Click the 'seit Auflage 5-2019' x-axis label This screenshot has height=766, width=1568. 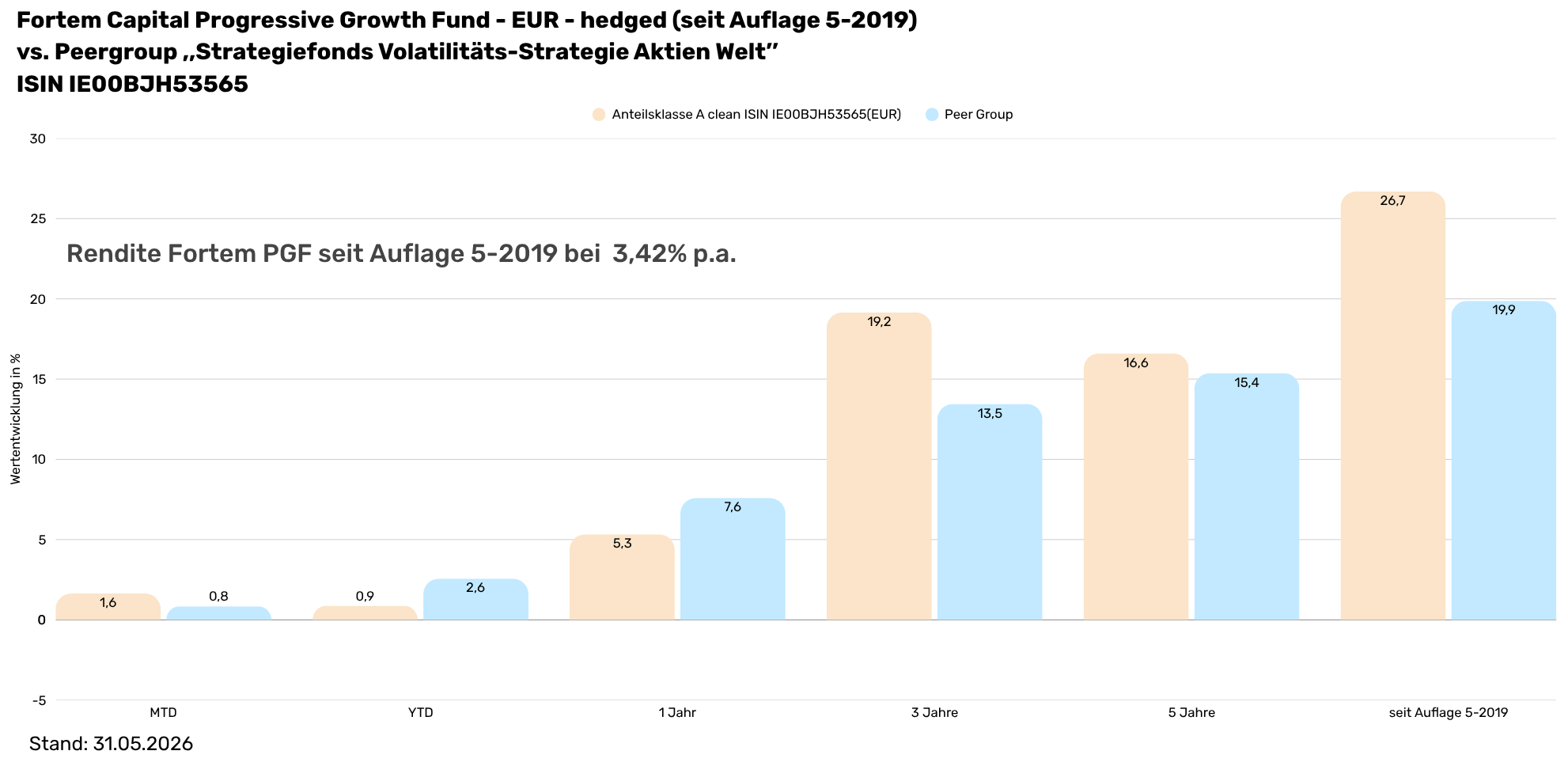1449,712
